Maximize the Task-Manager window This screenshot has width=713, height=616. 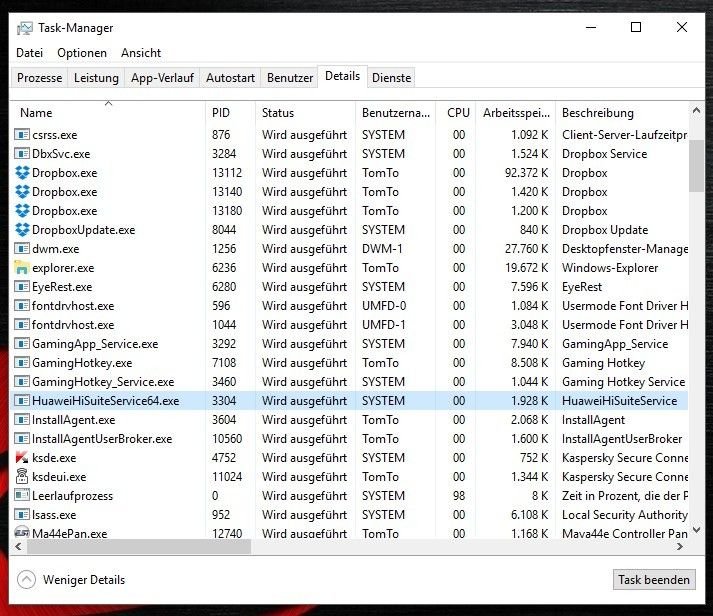coord(636,27)
